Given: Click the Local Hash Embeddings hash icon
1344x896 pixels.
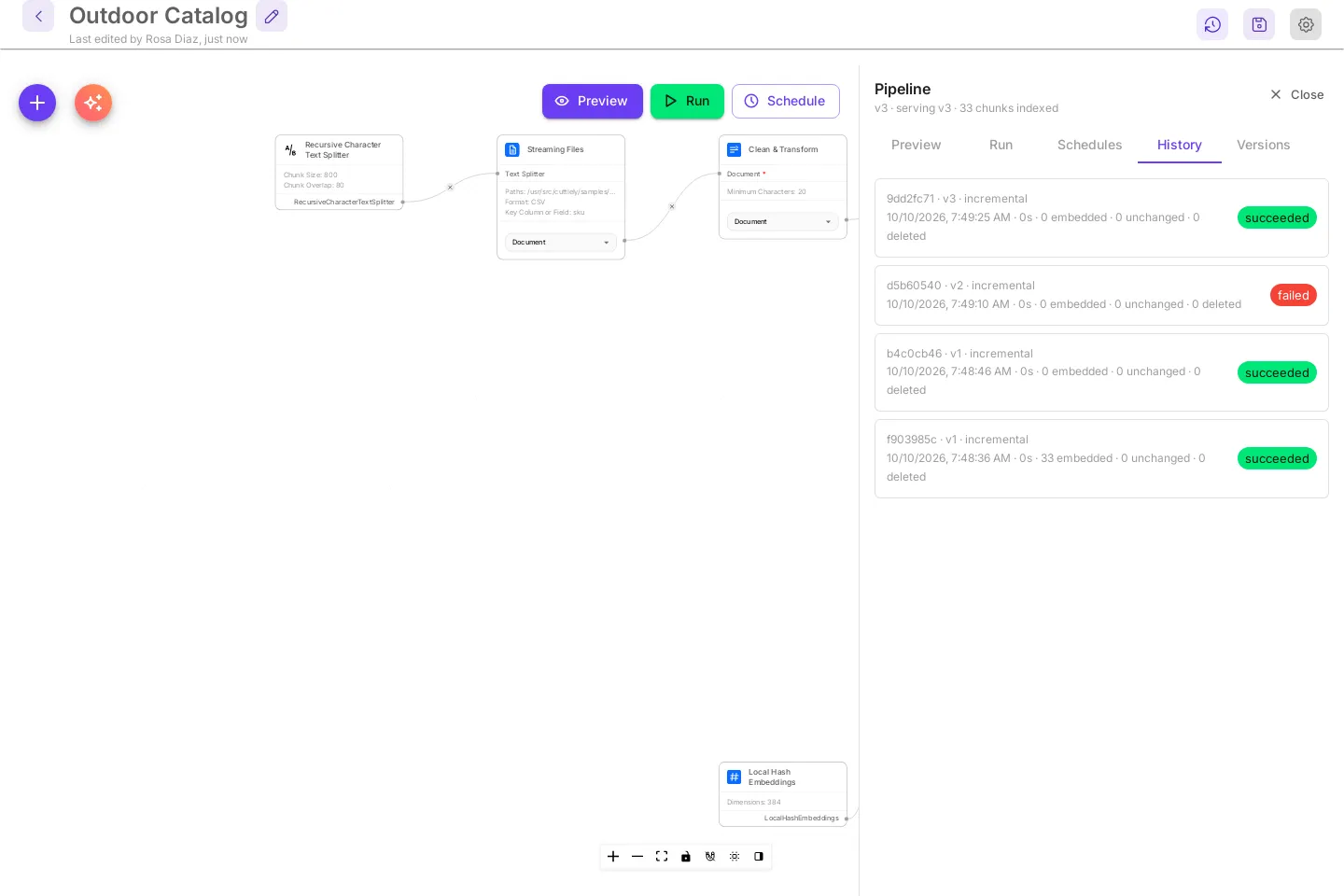Looking at the screenshot, I should pos(735,777).
